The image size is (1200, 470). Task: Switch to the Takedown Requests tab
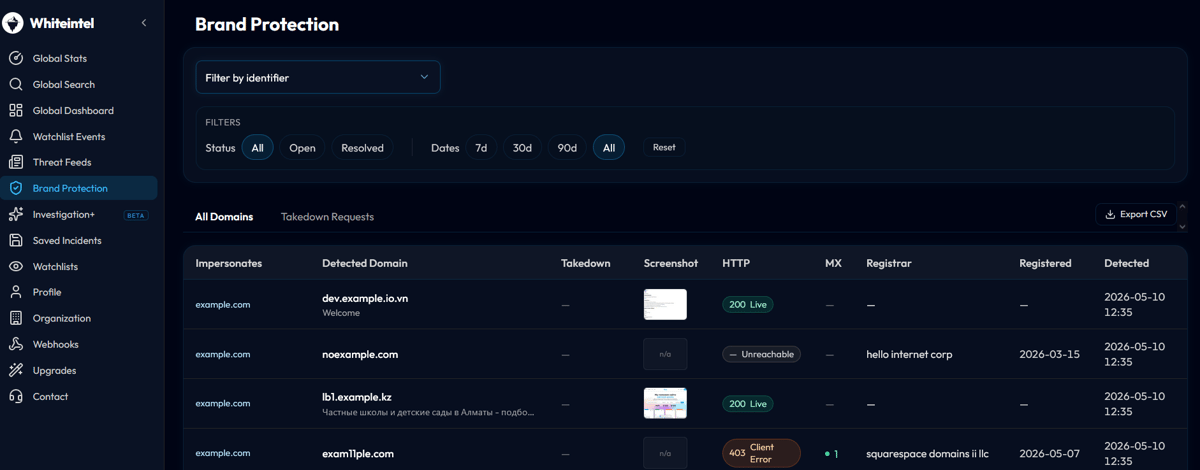(x=327, y=216)
